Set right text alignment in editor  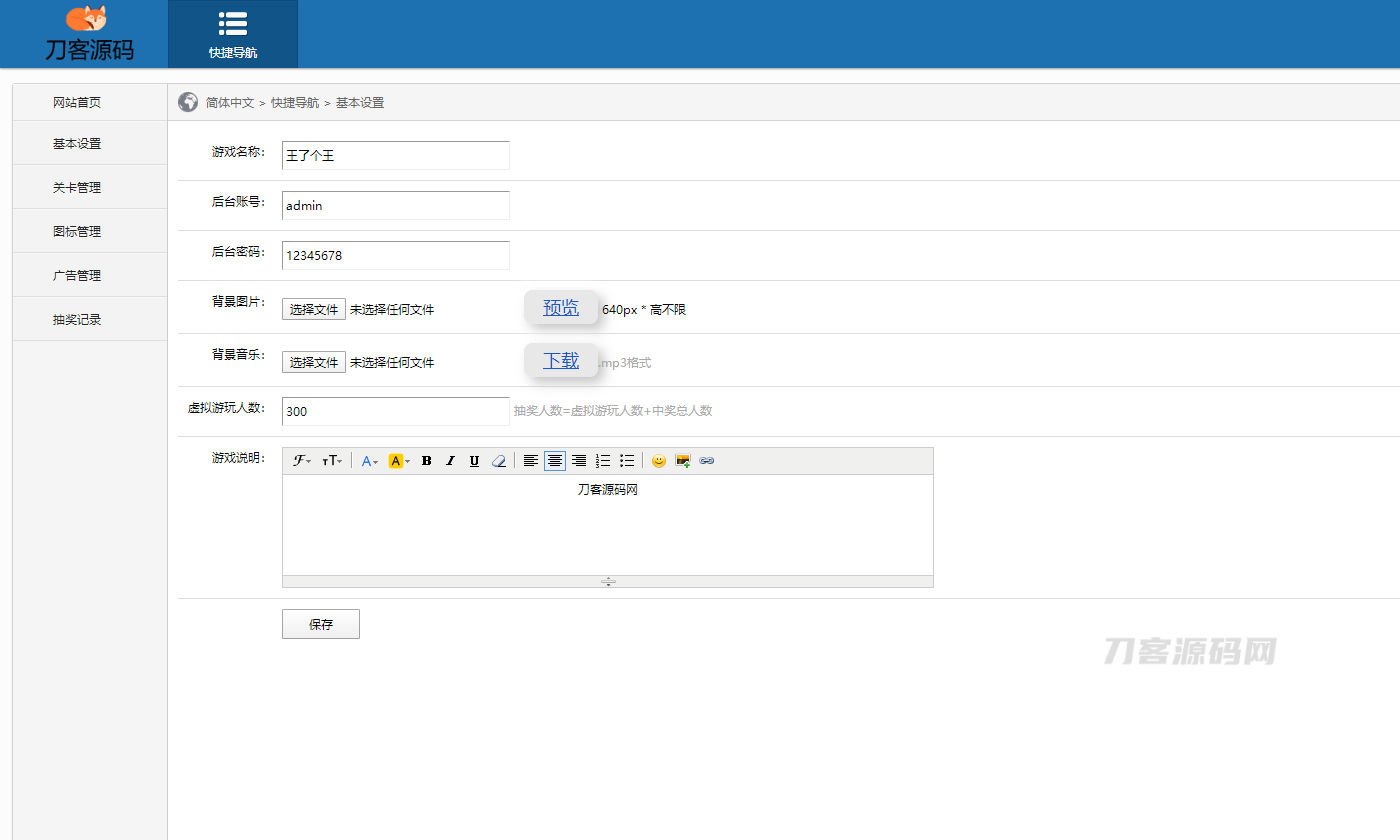pos(579,461)
